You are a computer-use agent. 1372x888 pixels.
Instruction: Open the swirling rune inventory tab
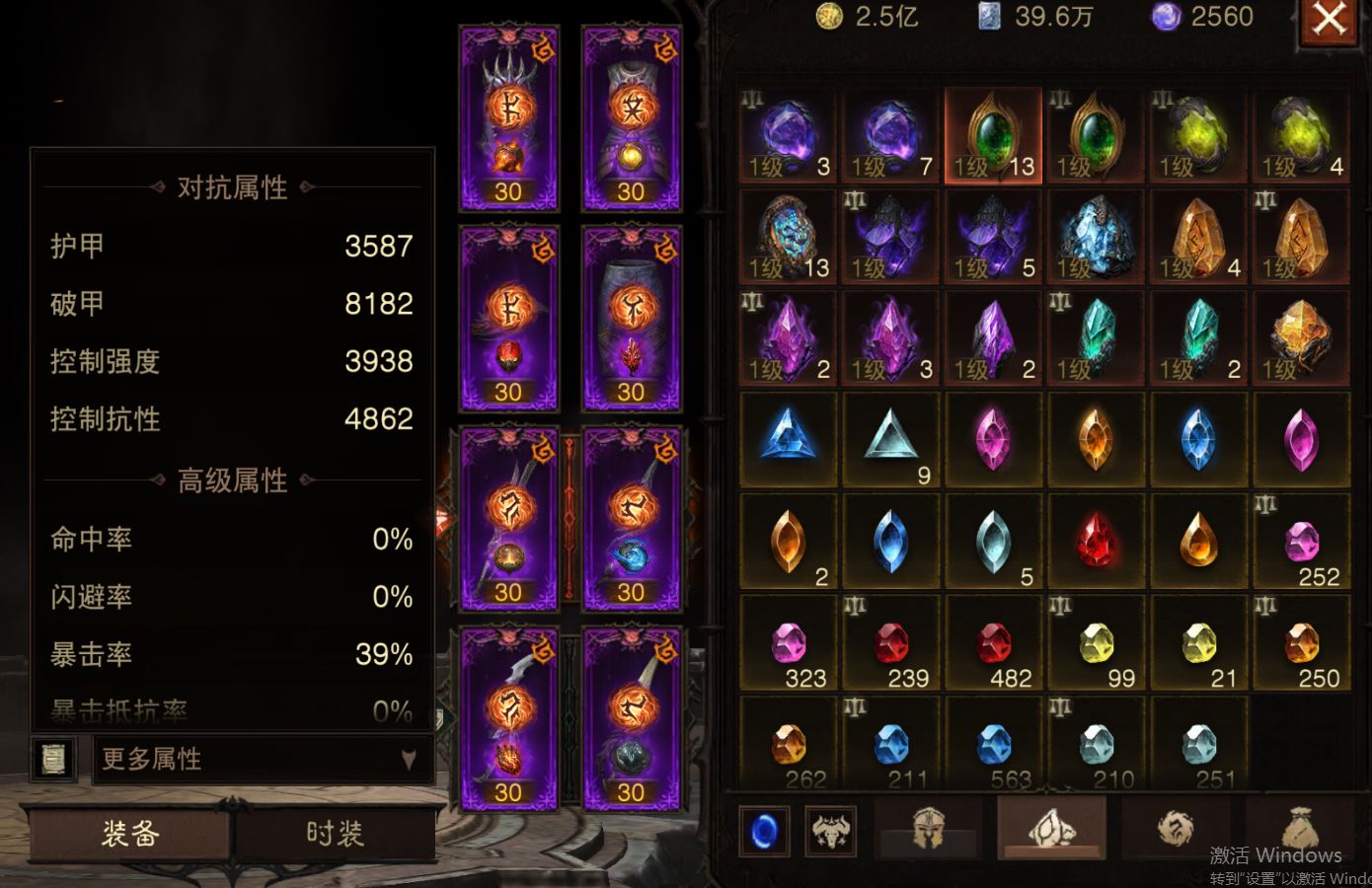click(x=1175, y=829)
